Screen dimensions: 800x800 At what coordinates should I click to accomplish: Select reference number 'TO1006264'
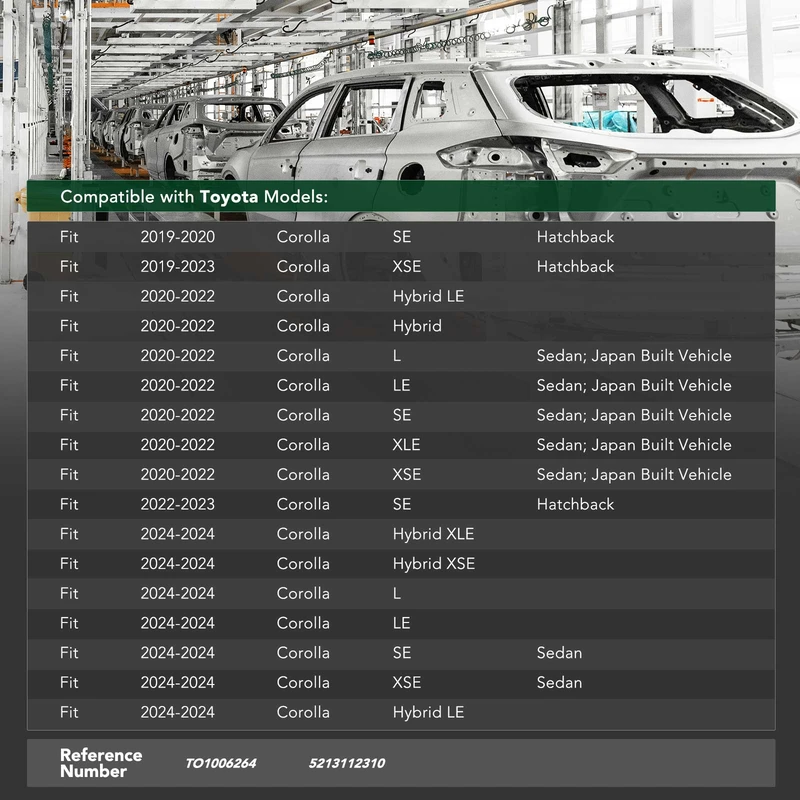[x=220, y=763]
